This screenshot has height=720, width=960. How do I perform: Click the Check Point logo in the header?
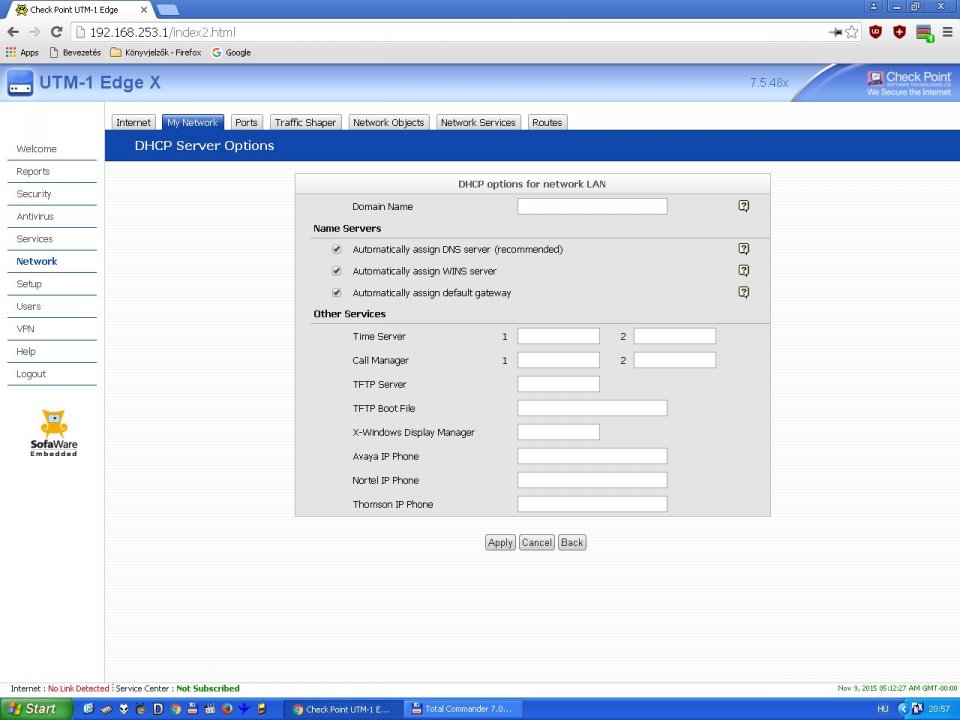click(x=909, y=83)
